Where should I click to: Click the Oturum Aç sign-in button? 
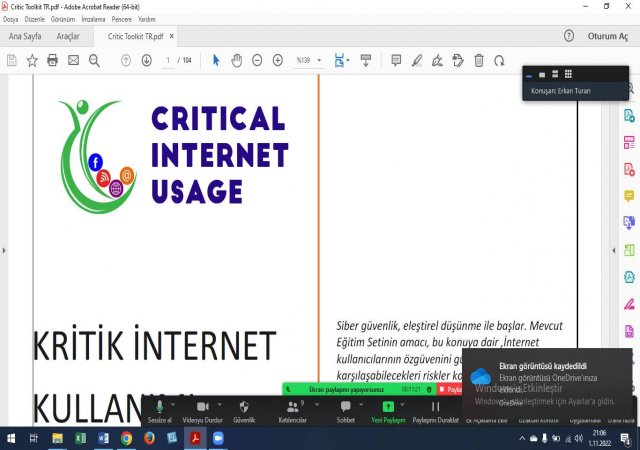tap(608, 36)
